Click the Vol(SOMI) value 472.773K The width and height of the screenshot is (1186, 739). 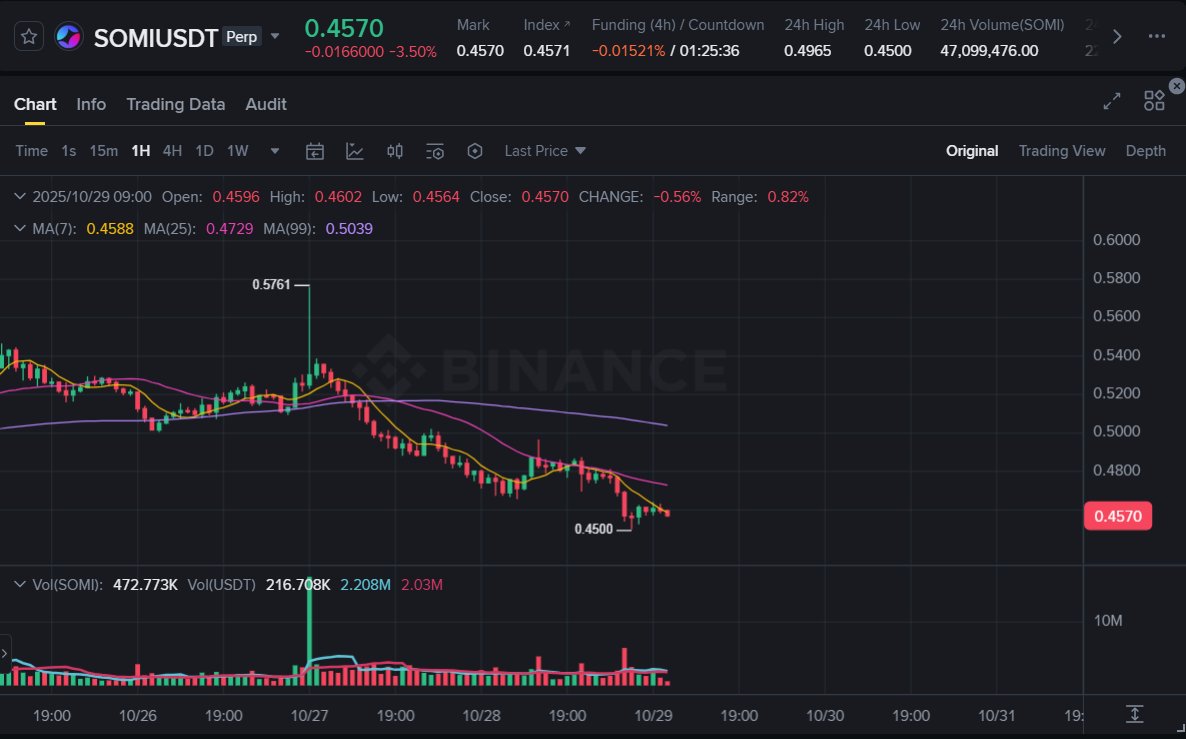pyautogui.click(x=145, y=585)
